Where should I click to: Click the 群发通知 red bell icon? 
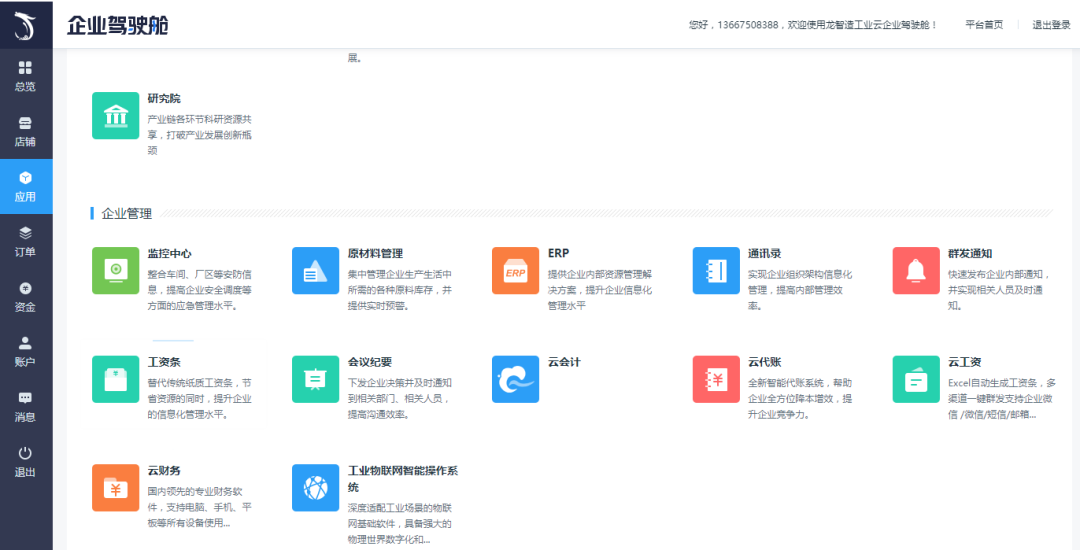[x=916, y=270]
